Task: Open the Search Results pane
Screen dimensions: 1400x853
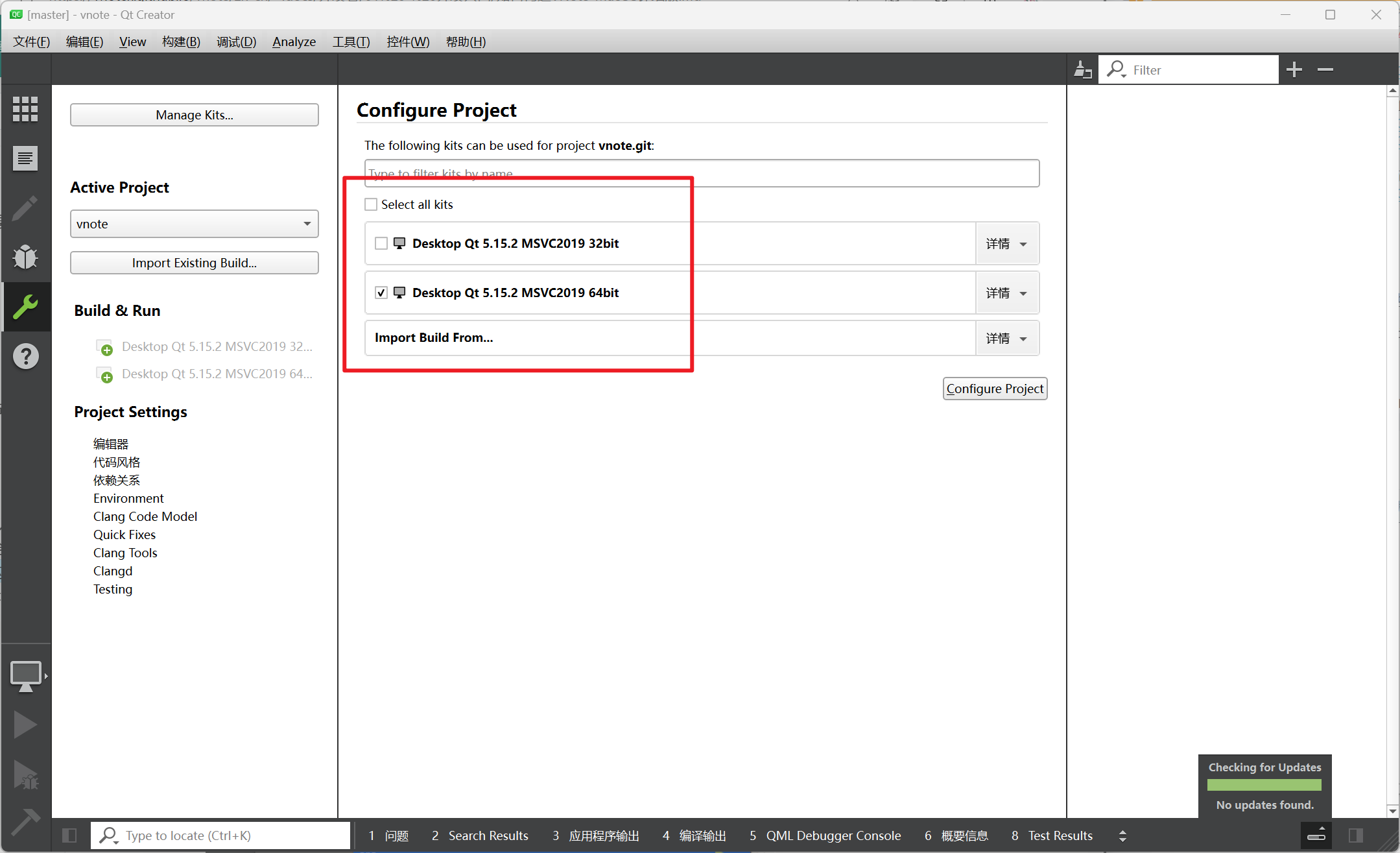Action: point(480,835)
